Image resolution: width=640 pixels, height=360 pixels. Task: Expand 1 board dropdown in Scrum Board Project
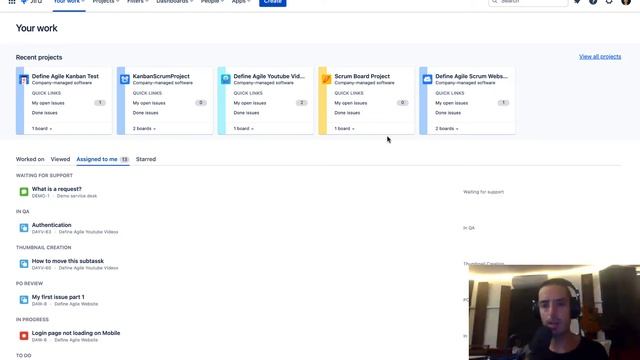tap(344, 129)
